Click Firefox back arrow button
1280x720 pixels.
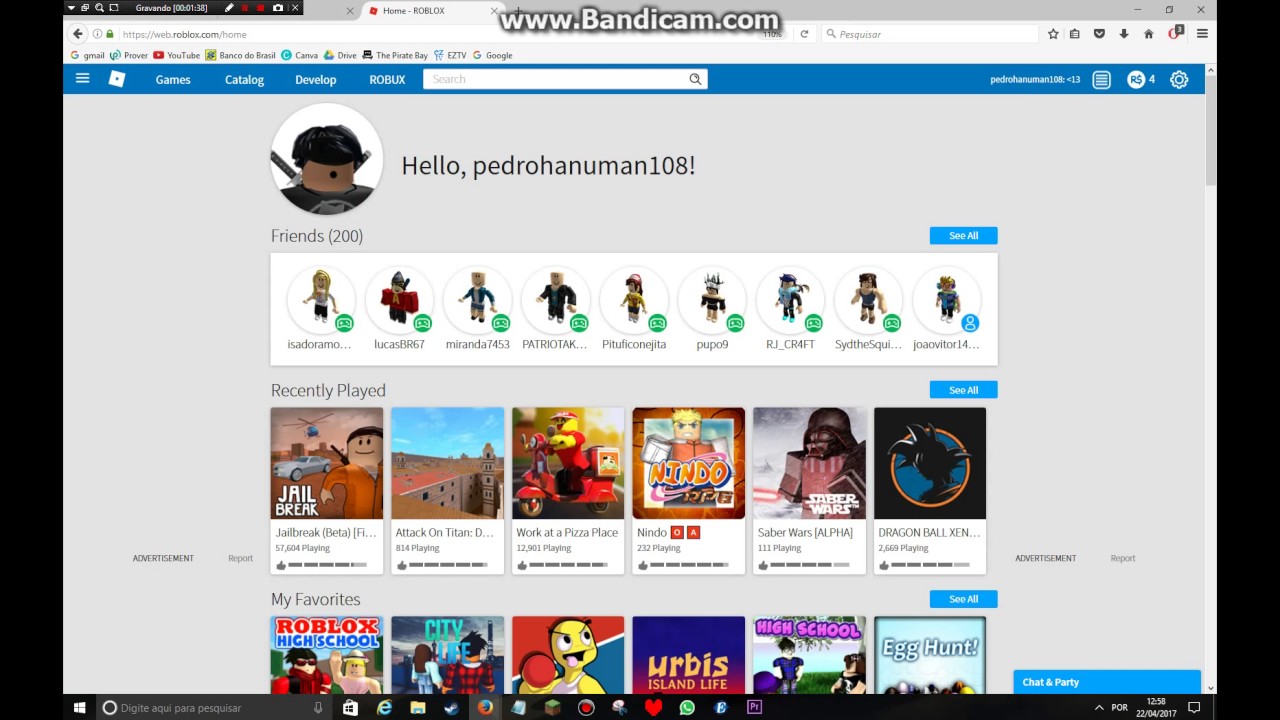tap(78, 34)
